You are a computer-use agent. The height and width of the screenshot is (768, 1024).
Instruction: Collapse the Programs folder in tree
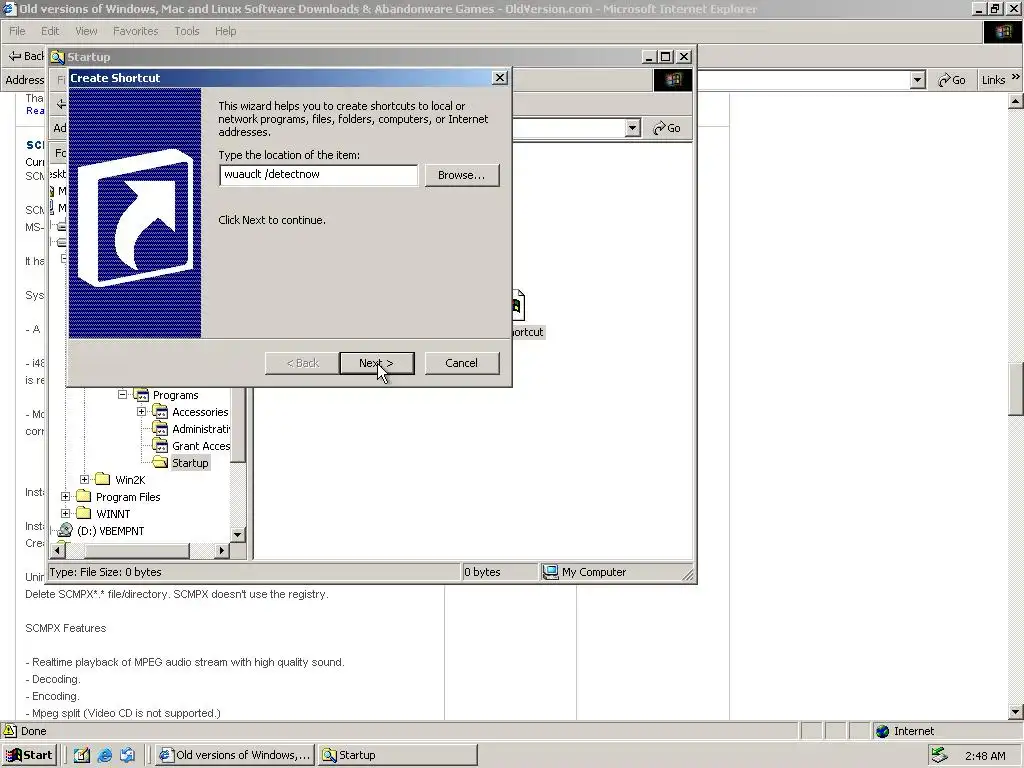coord(122,394)
